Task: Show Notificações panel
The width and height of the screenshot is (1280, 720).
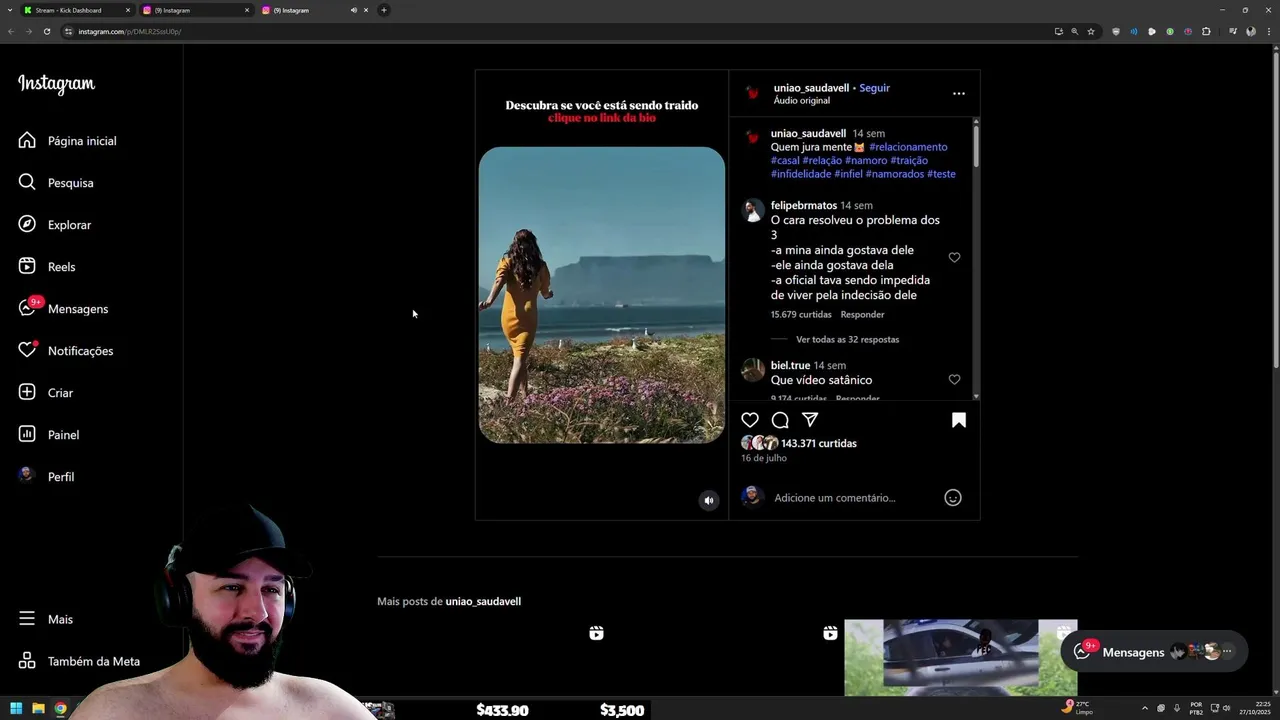Action: 67,351
